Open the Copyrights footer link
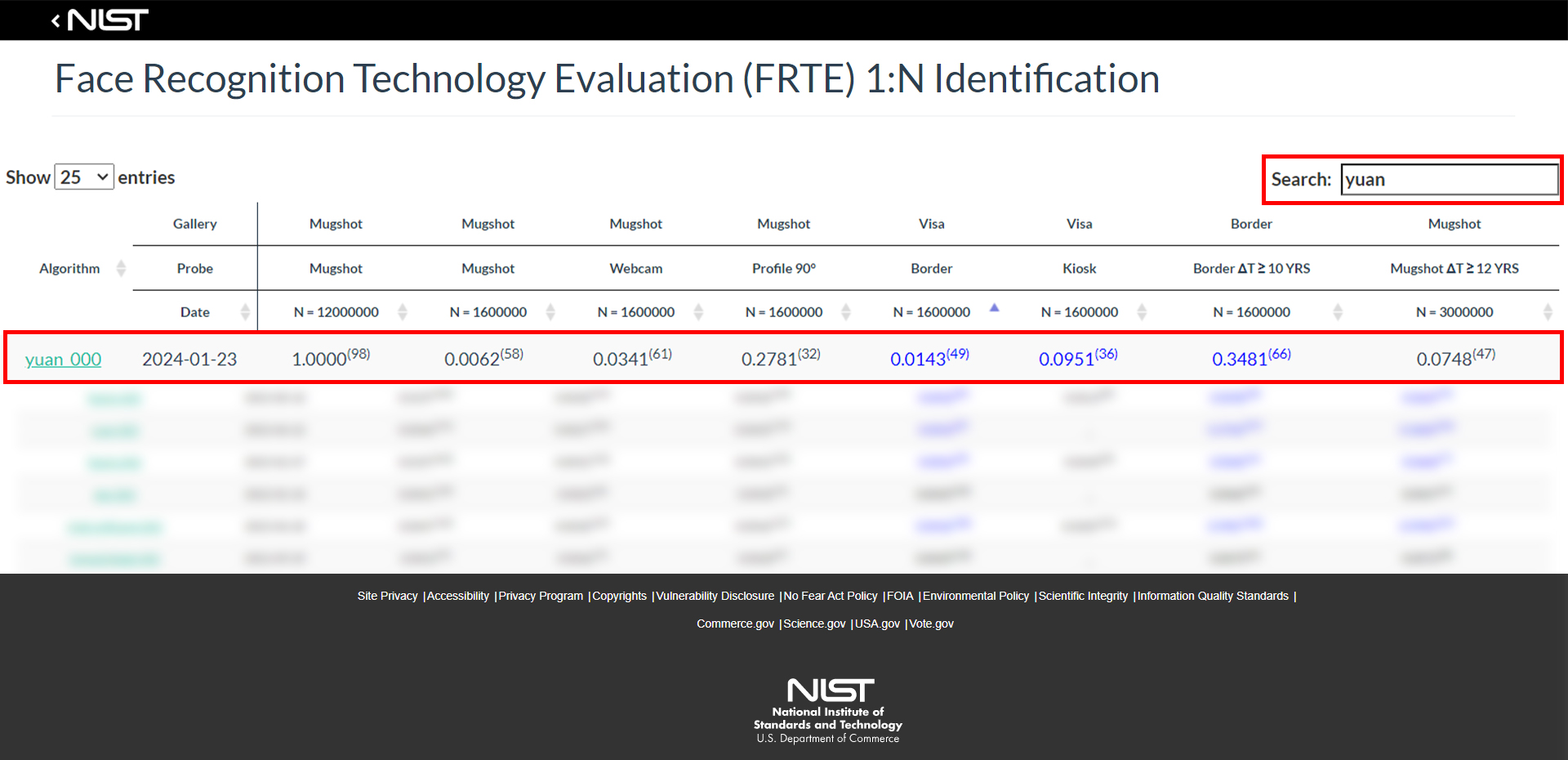The image size is (1568, 760). pyautogui.click(x=619, y=596)
